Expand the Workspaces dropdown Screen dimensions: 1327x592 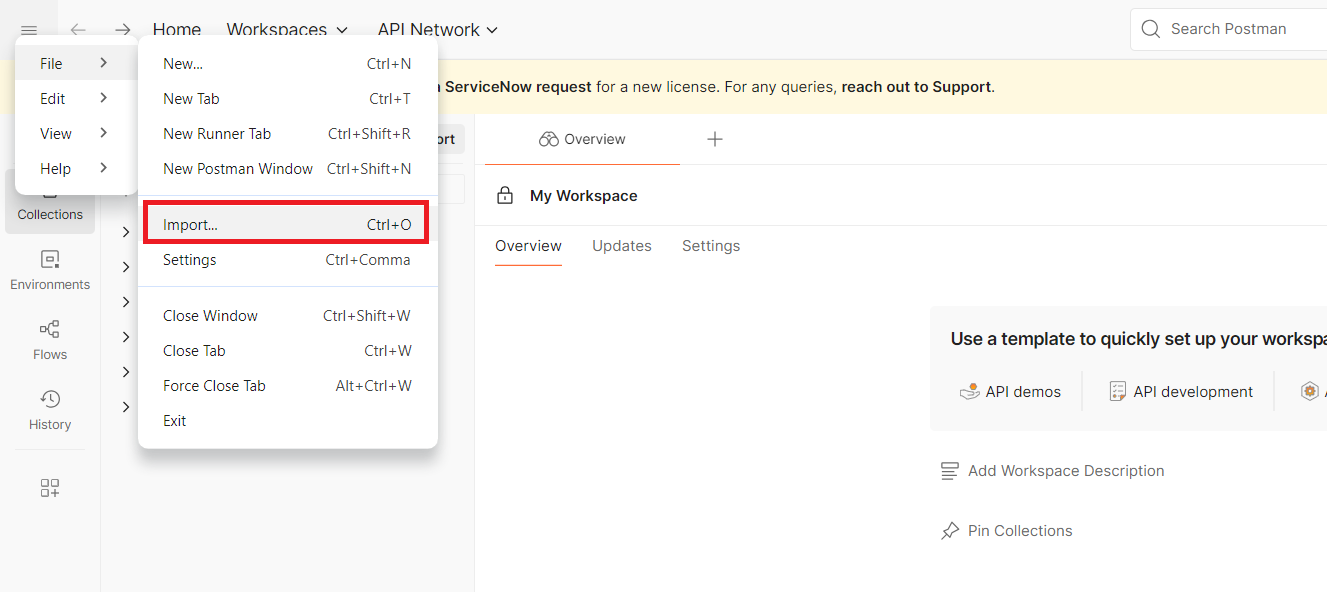(287, 30)
